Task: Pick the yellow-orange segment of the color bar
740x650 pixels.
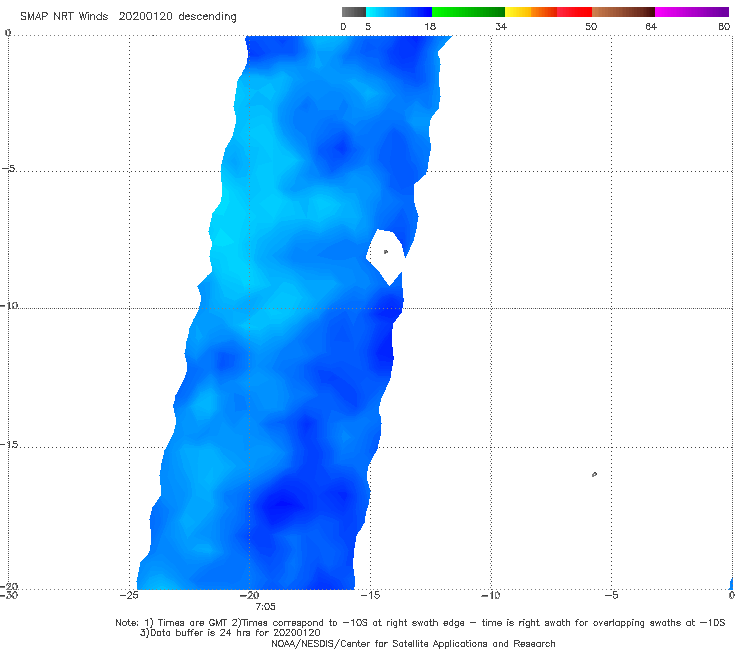Action: (531, 12)
